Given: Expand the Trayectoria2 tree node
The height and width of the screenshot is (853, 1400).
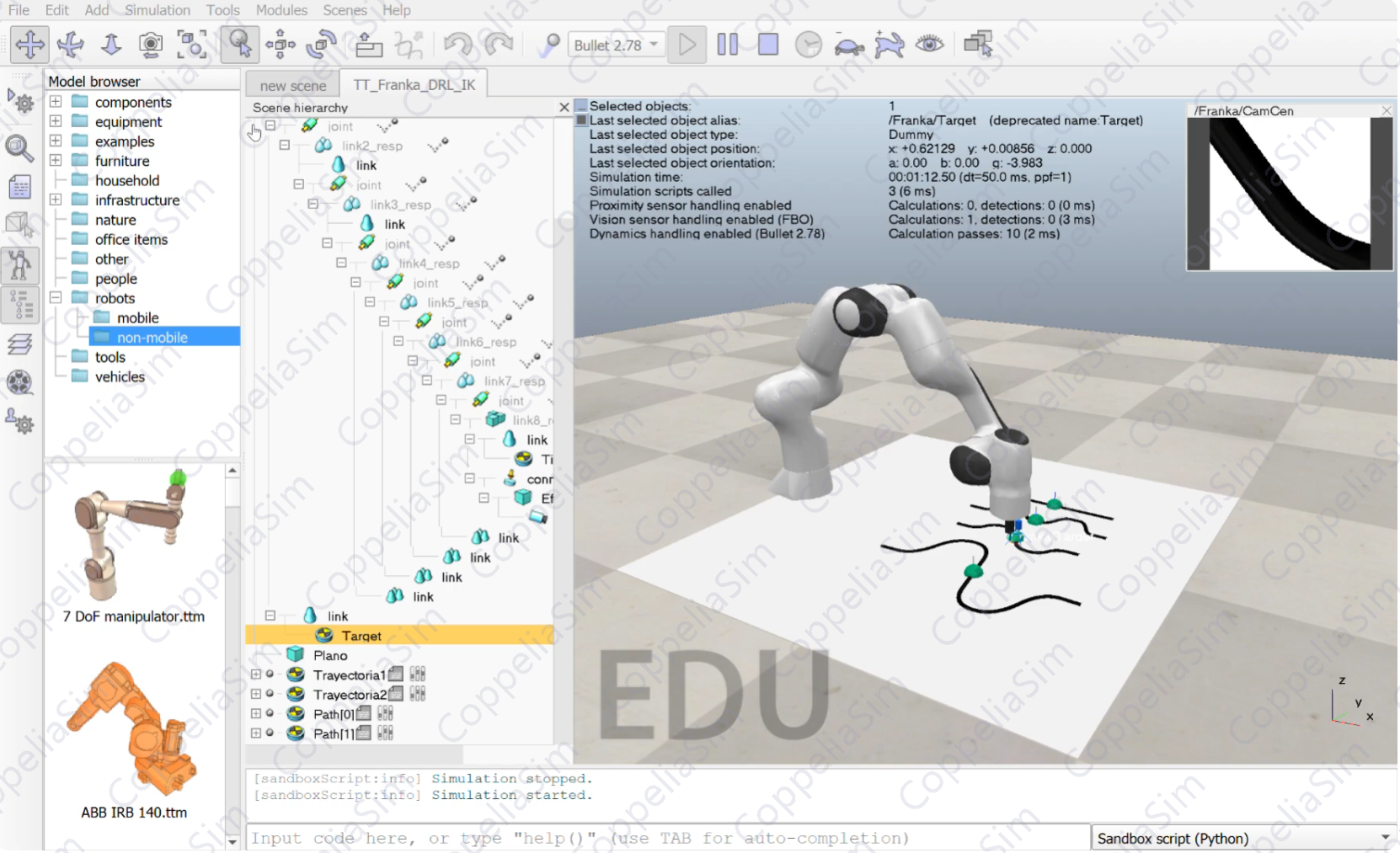Looking at the screenshot, I should 256,694.
